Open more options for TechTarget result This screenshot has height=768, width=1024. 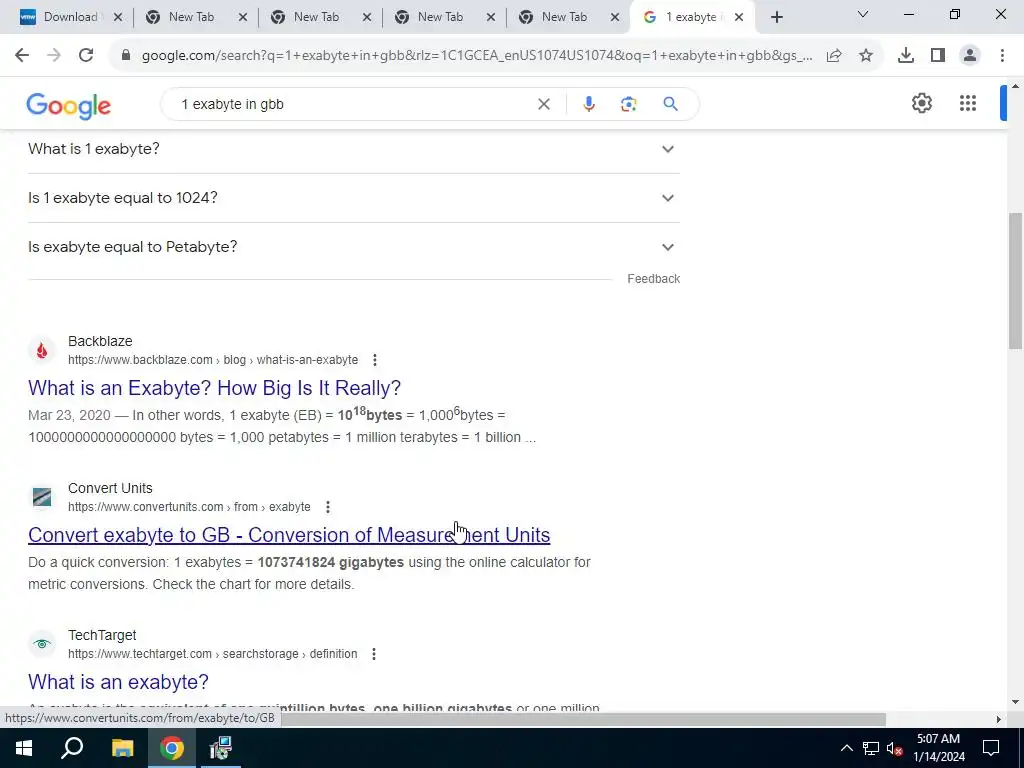click(374, 654)
